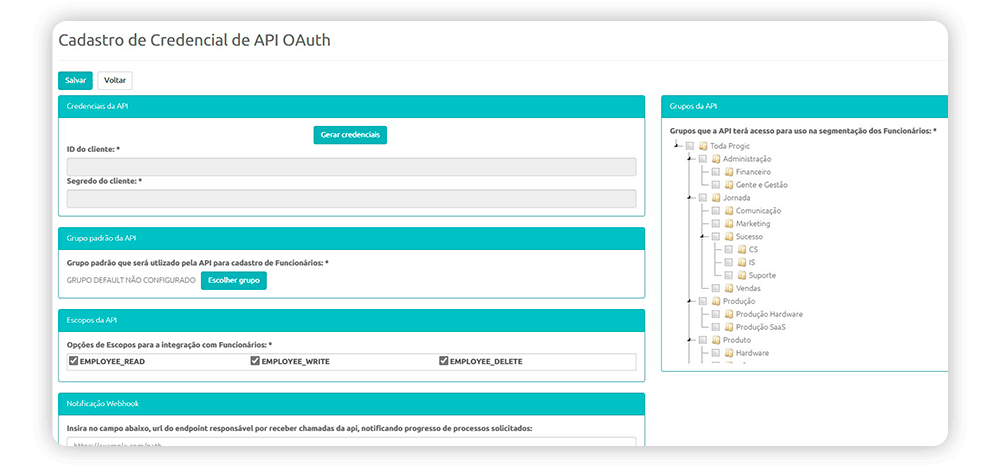This screenshot has height=472, width=1000.
Task: Click the Vendas label
Action: click(748, 288)
